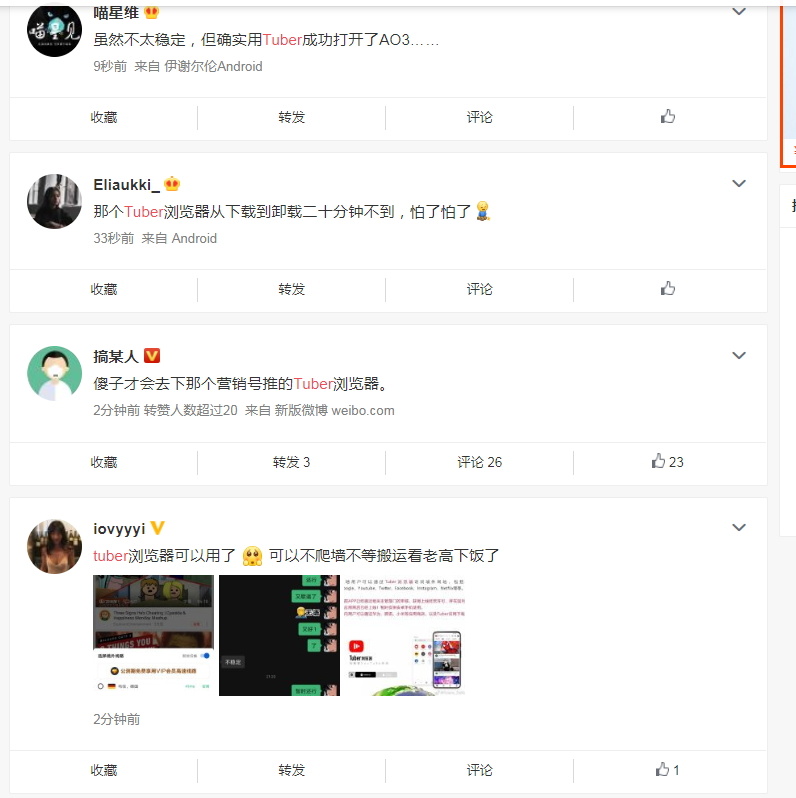796x798 pixels.
Task: Expand options chevron on Eliaukki_'s post
Action: click(738, 183)
